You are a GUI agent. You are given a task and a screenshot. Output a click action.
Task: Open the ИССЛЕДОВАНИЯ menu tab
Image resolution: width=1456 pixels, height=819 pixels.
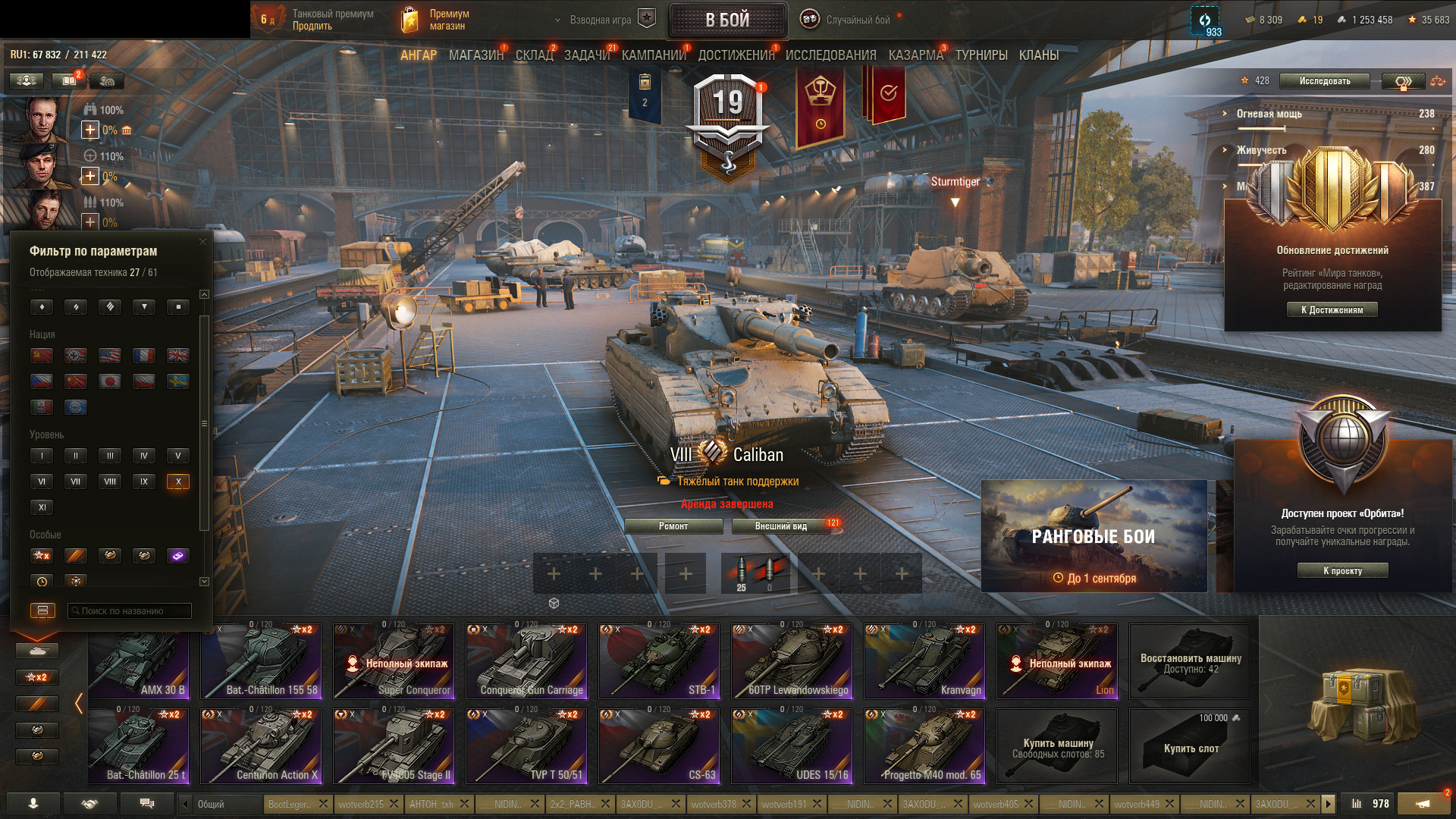[x=830, y=55]
